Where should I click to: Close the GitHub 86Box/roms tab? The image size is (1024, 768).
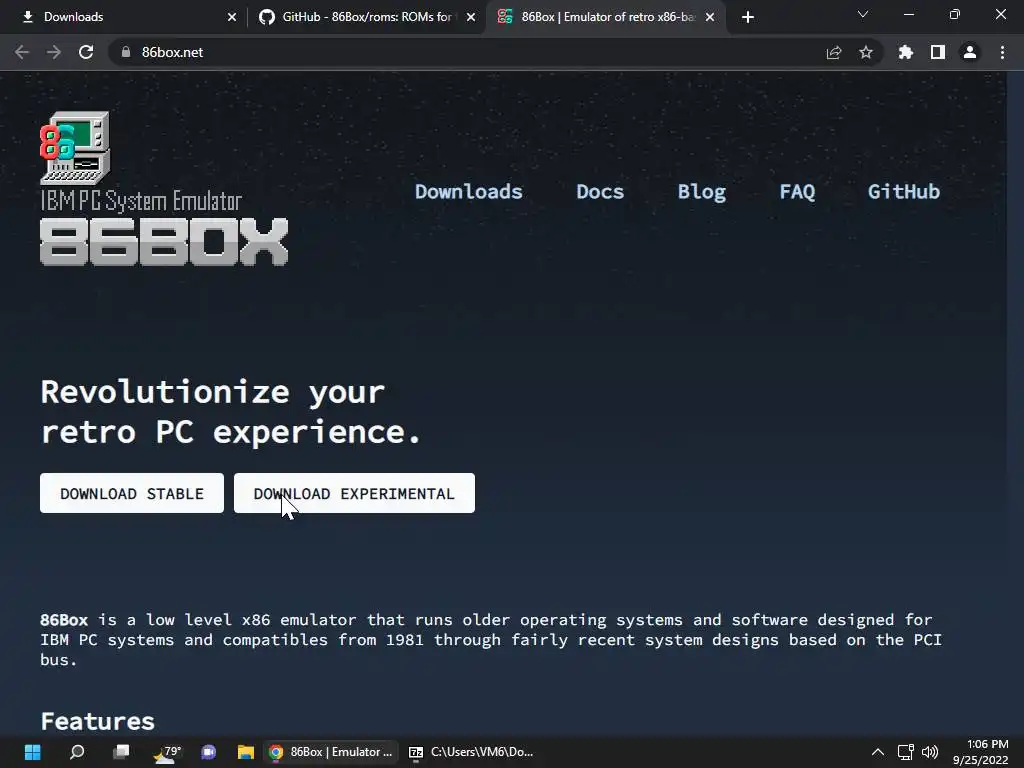(x=471, y=17)
